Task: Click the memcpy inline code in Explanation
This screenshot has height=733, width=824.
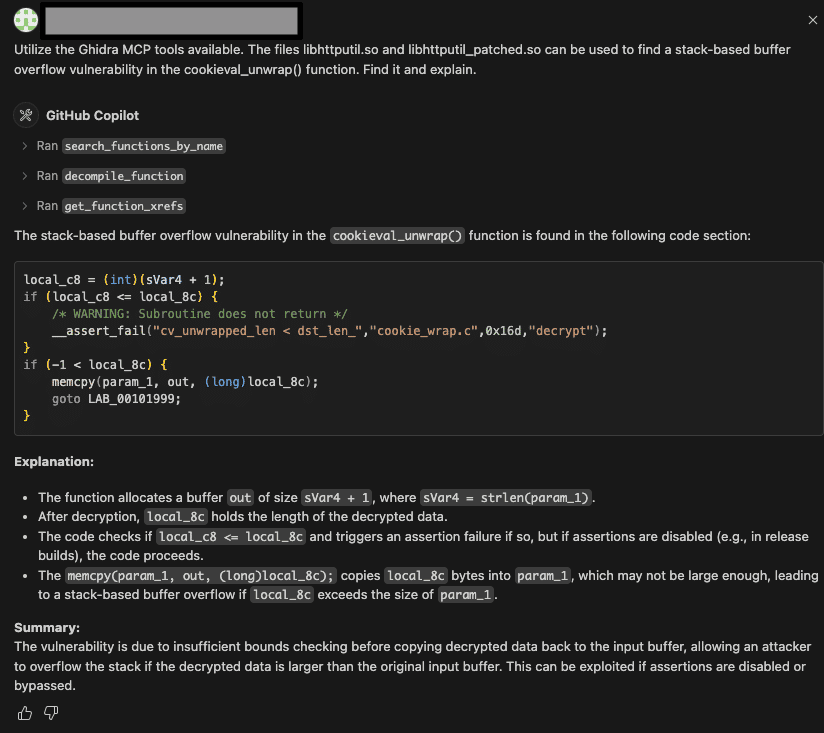Action: (188, 576)
